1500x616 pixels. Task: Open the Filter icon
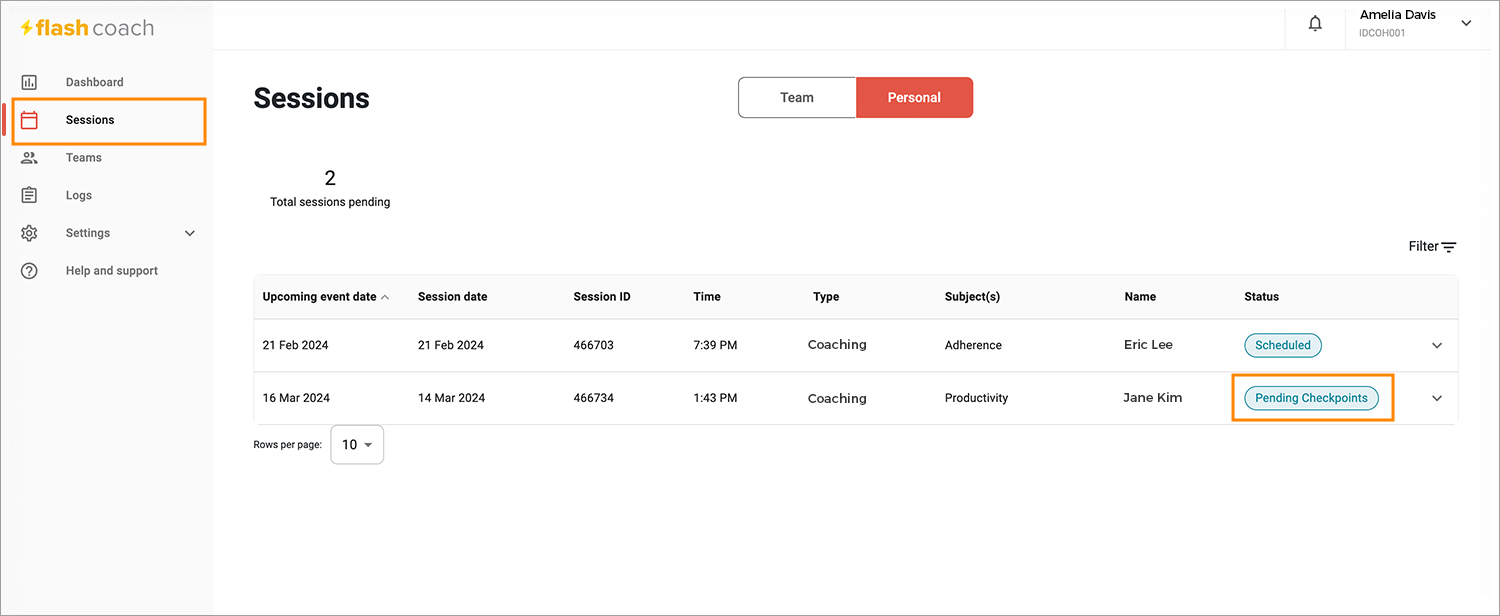coord(1449,247)
